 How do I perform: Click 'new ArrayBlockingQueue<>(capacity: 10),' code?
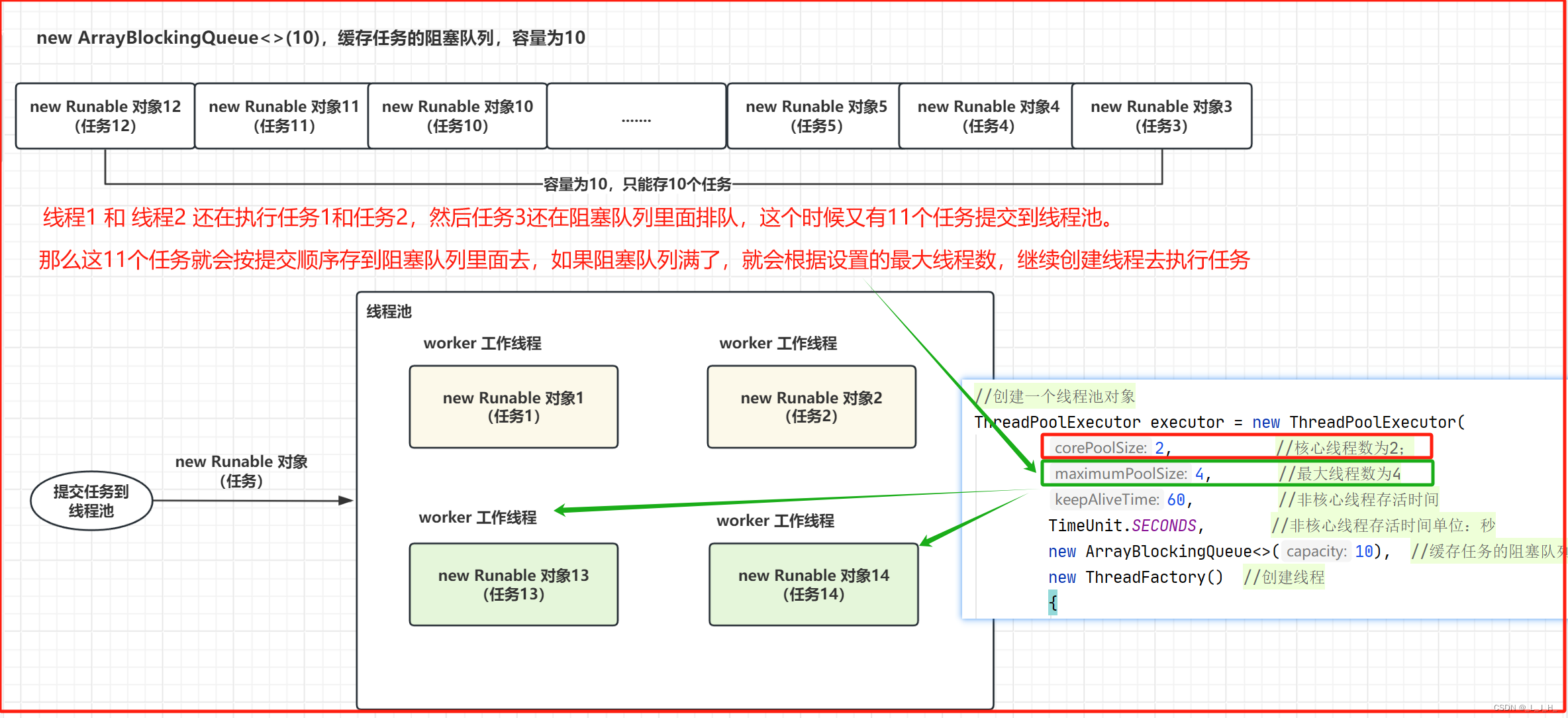click(x=1220, y=551)
